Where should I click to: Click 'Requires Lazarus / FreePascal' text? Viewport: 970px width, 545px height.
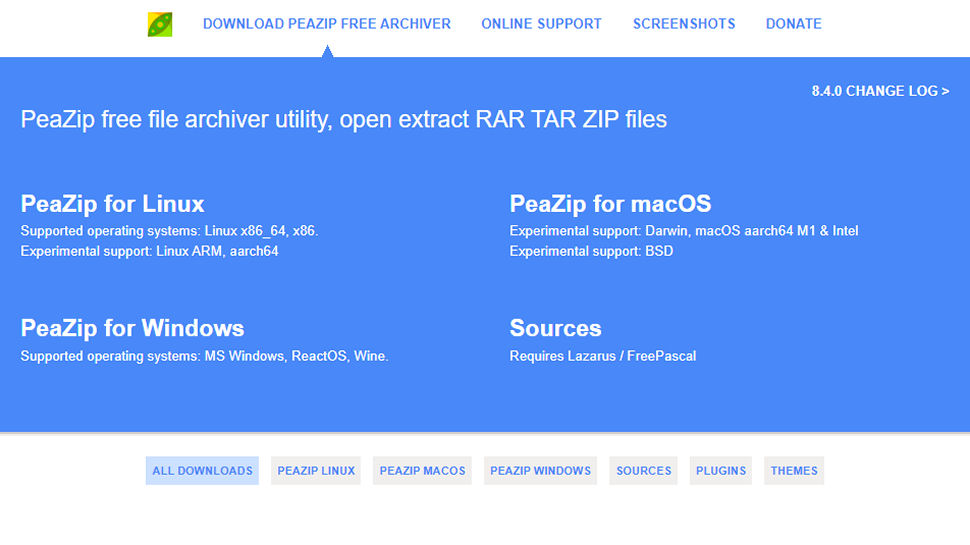pos(603,356)
